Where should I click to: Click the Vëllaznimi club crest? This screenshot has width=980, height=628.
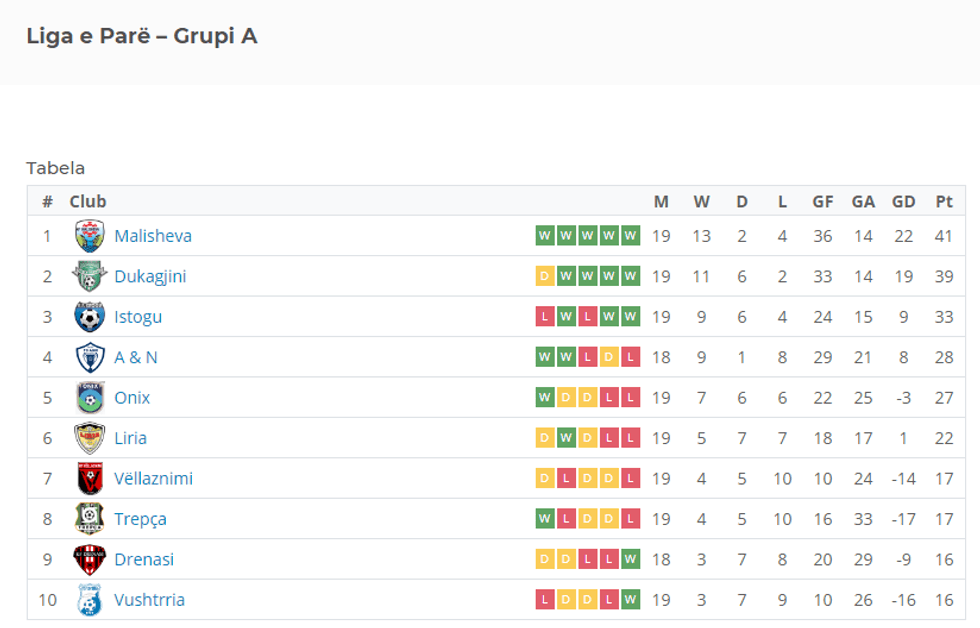tap(89, 479)
